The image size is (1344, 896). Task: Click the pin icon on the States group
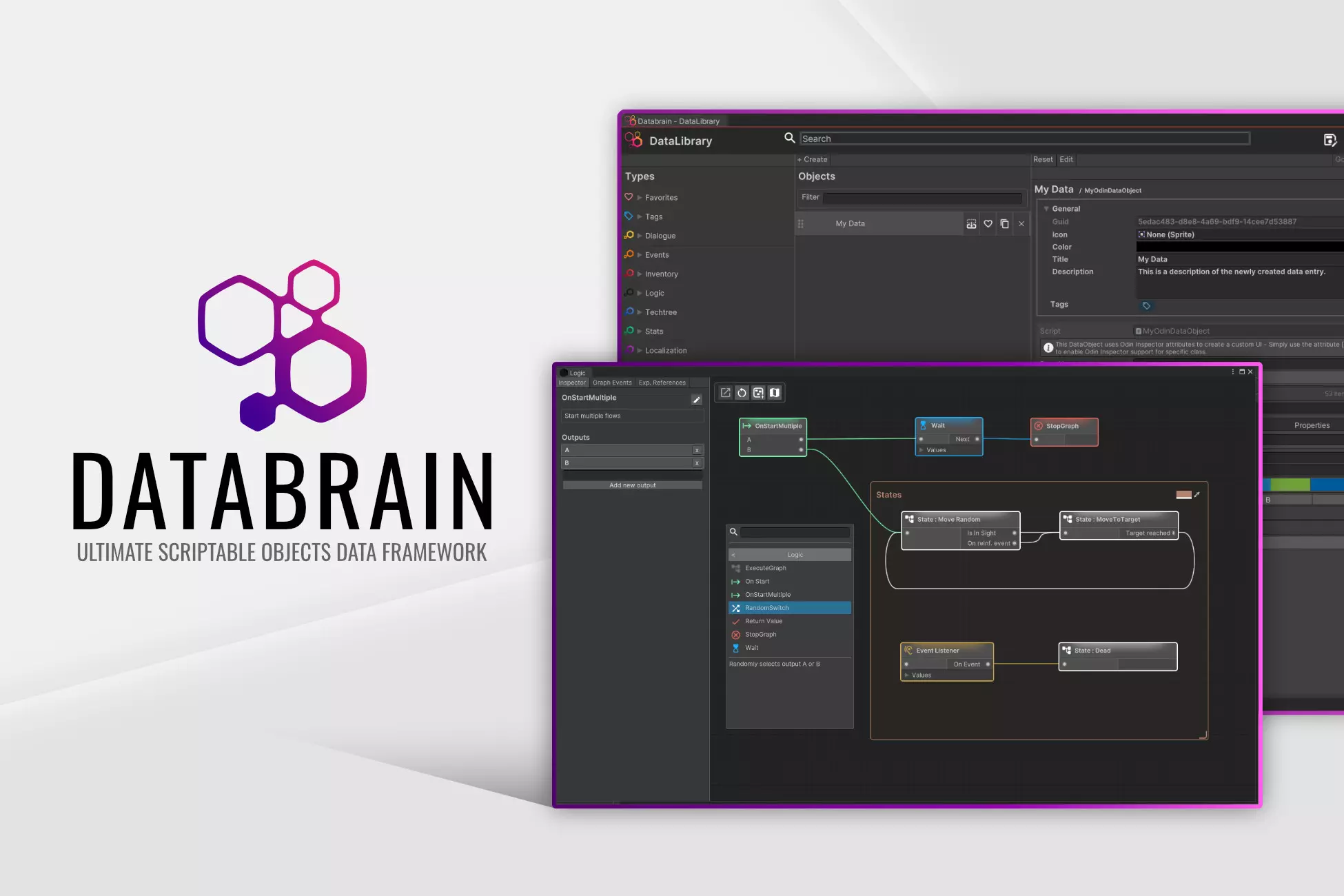click(1197, 494)
